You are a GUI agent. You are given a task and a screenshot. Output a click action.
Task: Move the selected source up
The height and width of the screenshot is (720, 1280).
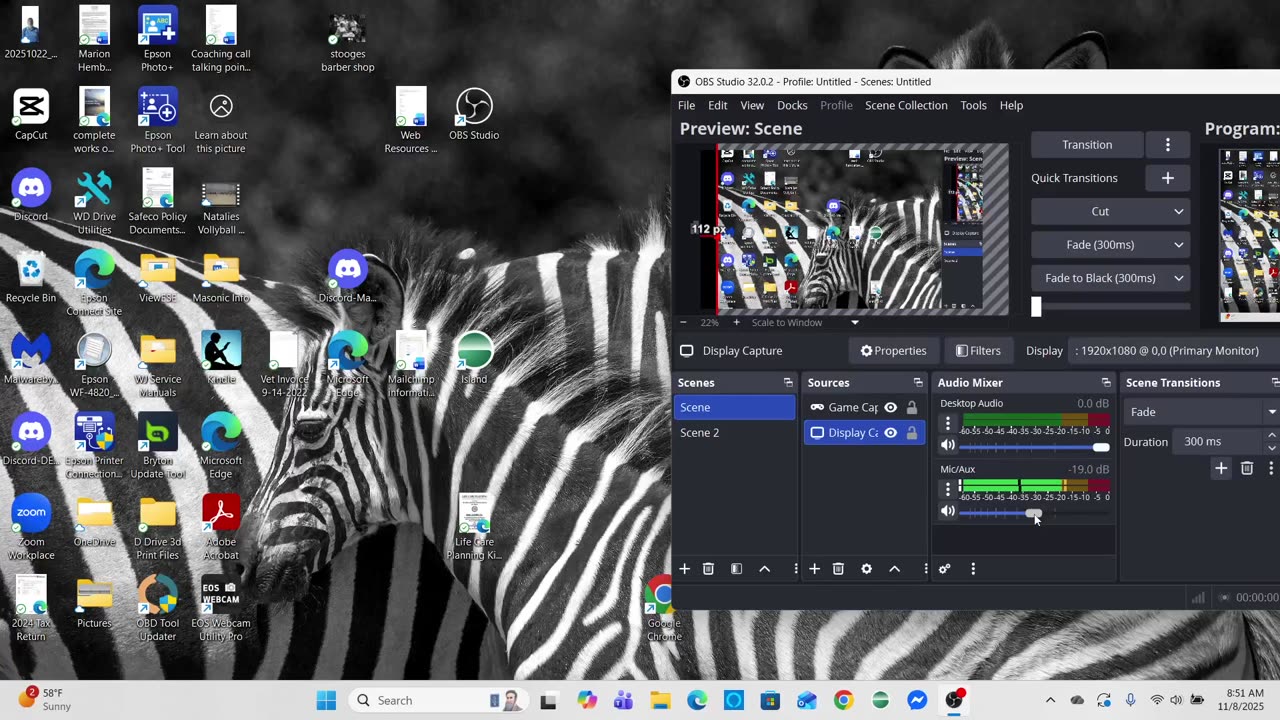[895, 569]
